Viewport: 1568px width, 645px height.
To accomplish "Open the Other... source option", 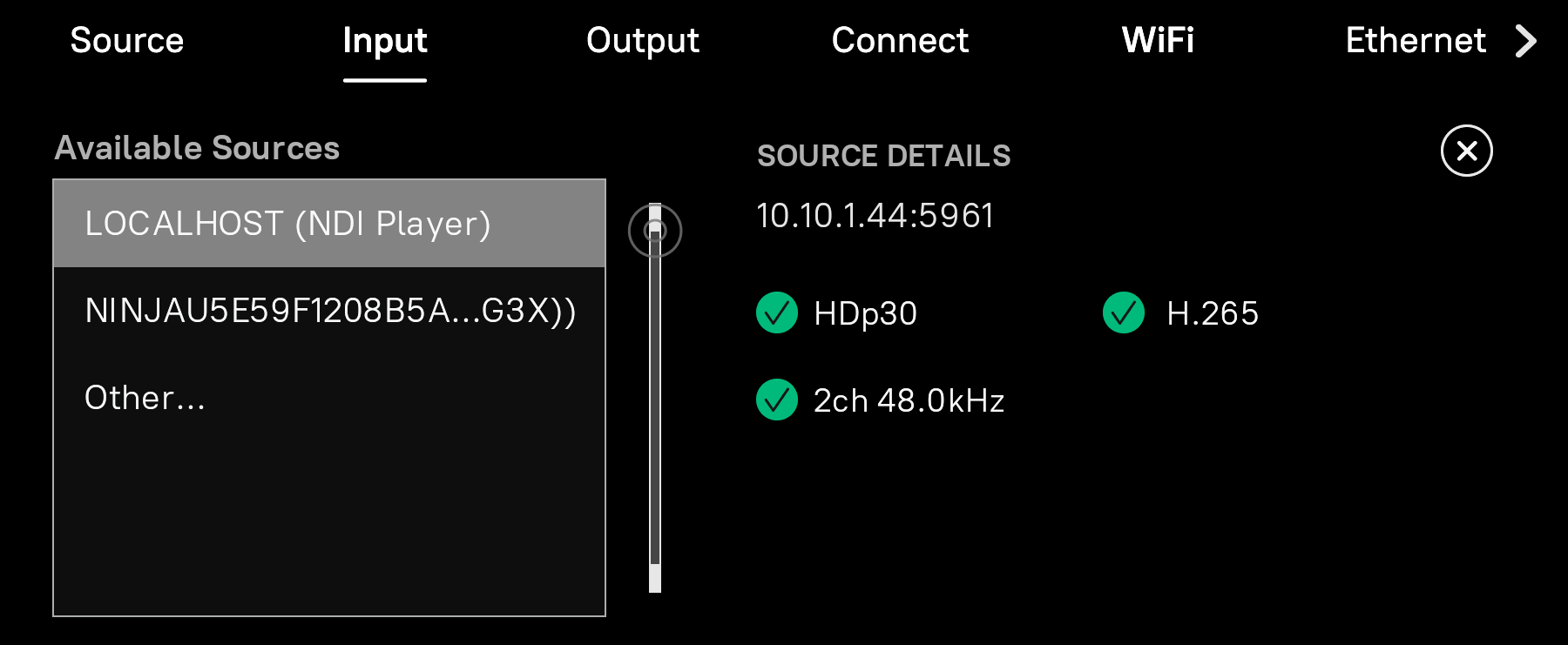I will coord(145,398).
